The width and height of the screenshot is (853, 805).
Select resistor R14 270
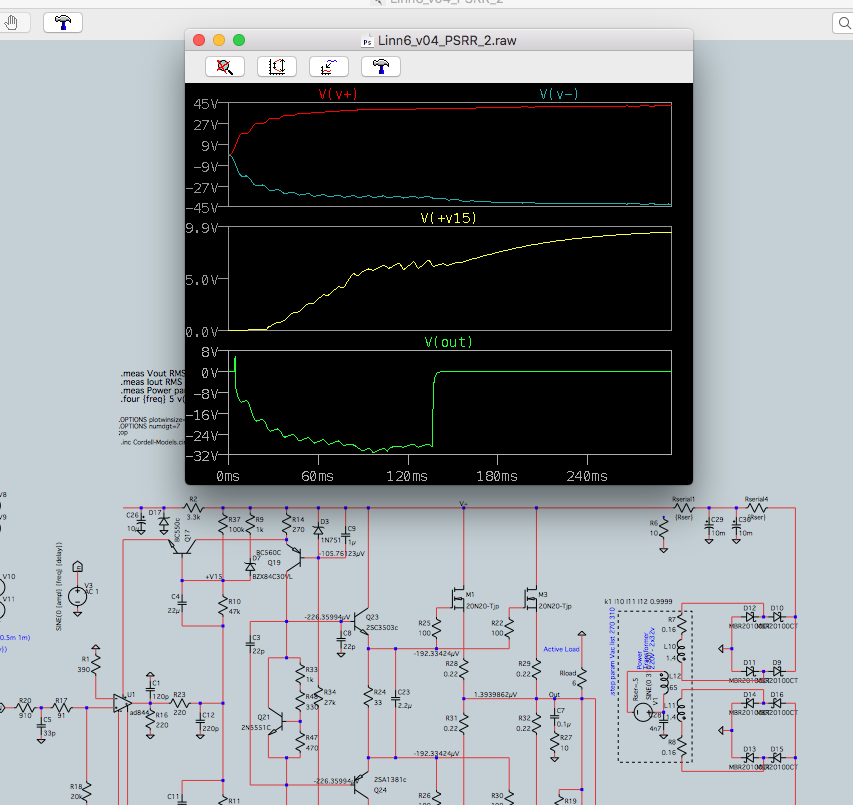click(287, 525)
